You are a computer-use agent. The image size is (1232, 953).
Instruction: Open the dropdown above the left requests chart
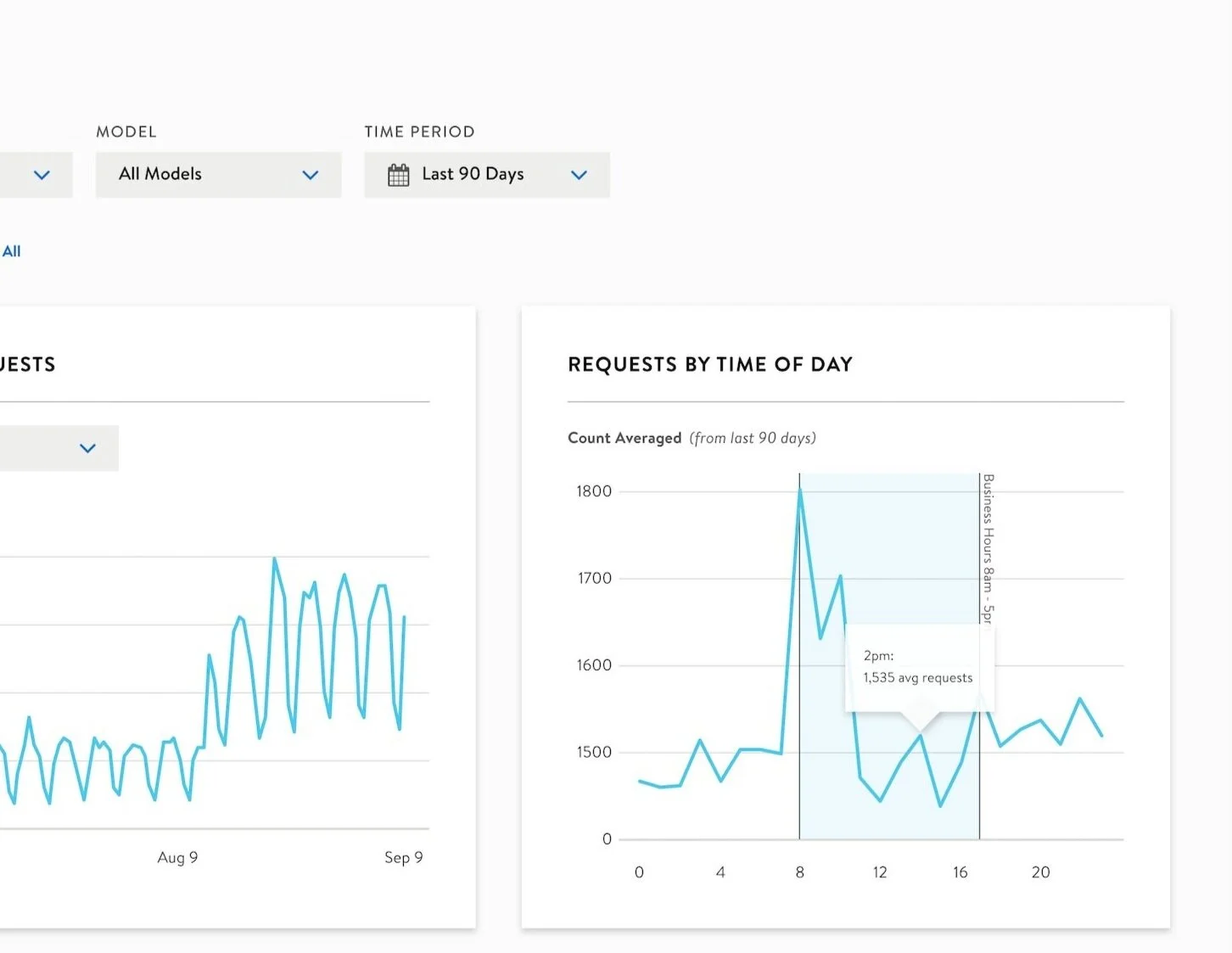tap(59, 448)
